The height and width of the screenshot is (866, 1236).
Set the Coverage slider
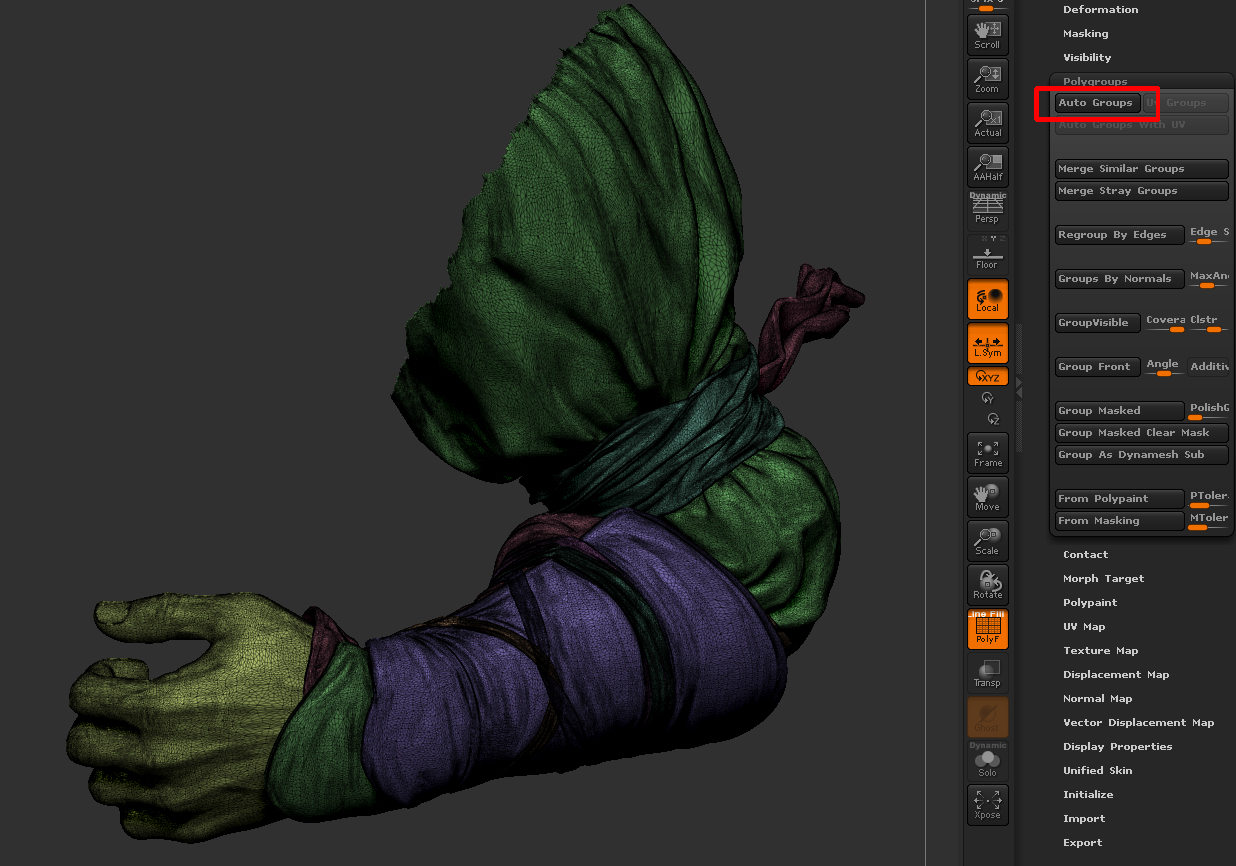(x=1165, y=323)
